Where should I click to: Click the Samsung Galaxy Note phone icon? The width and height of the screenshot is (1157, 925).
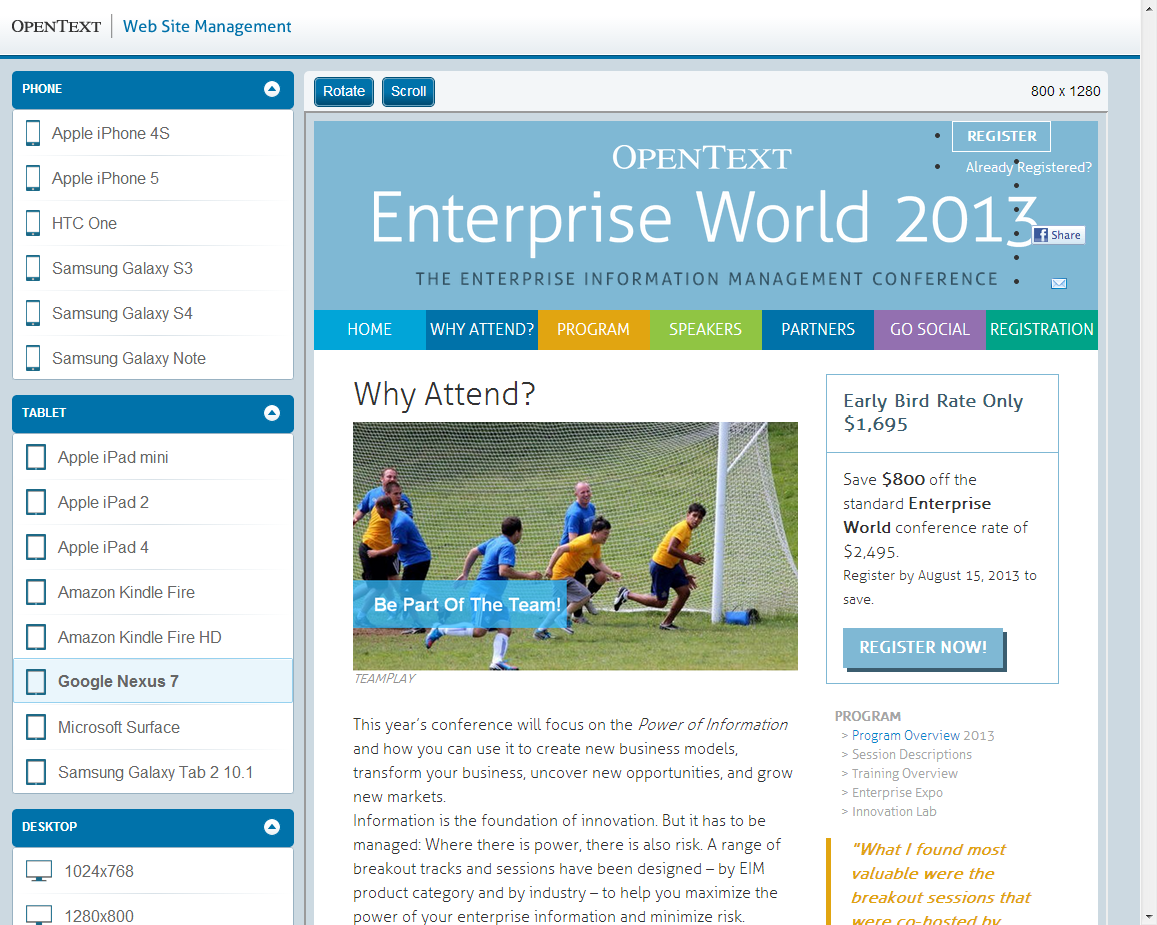tap(33, 358)
